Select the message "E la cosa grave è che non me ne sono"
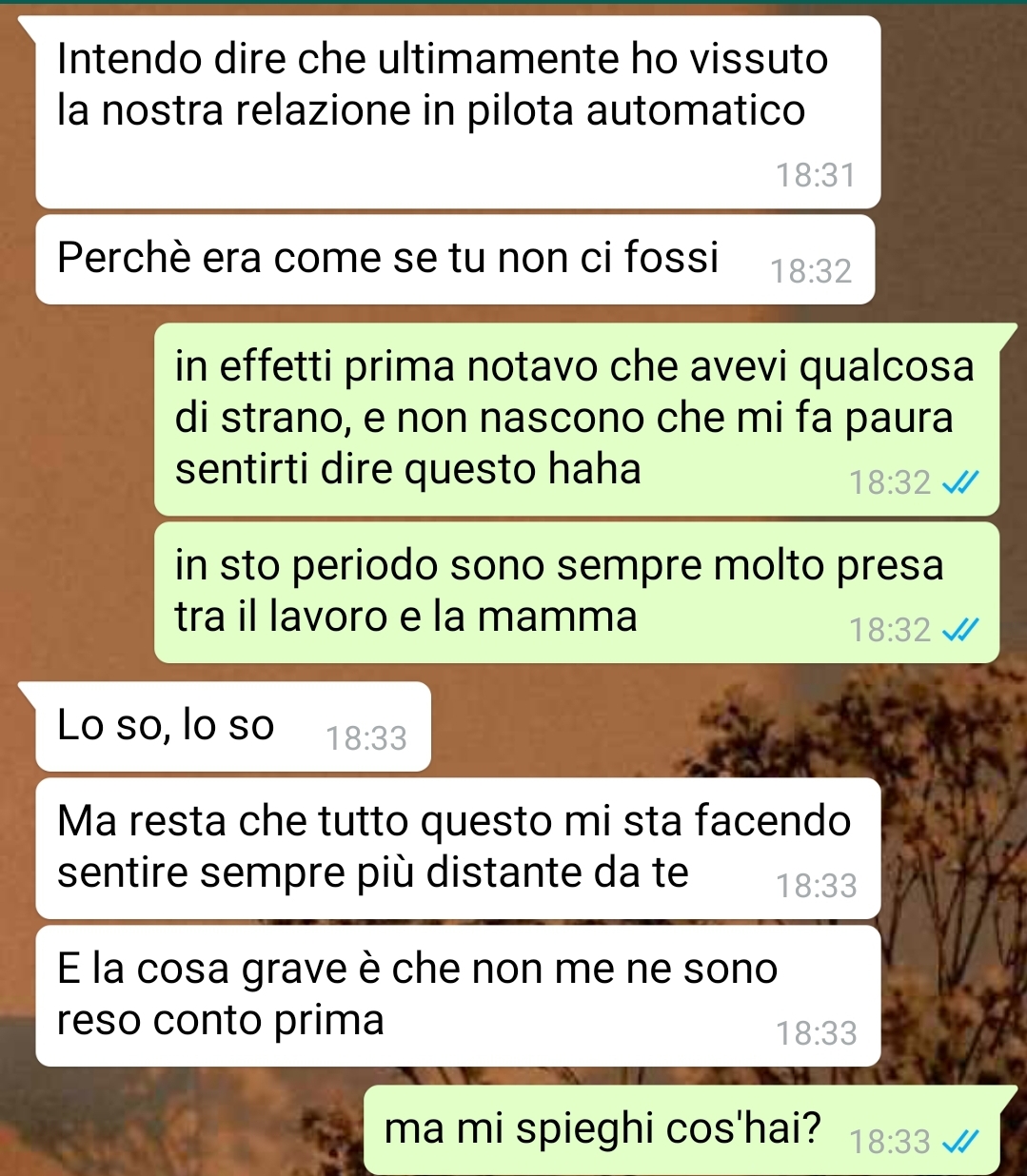The width and height of the screenshot is (1027, 1176). [x=458, y=996]
